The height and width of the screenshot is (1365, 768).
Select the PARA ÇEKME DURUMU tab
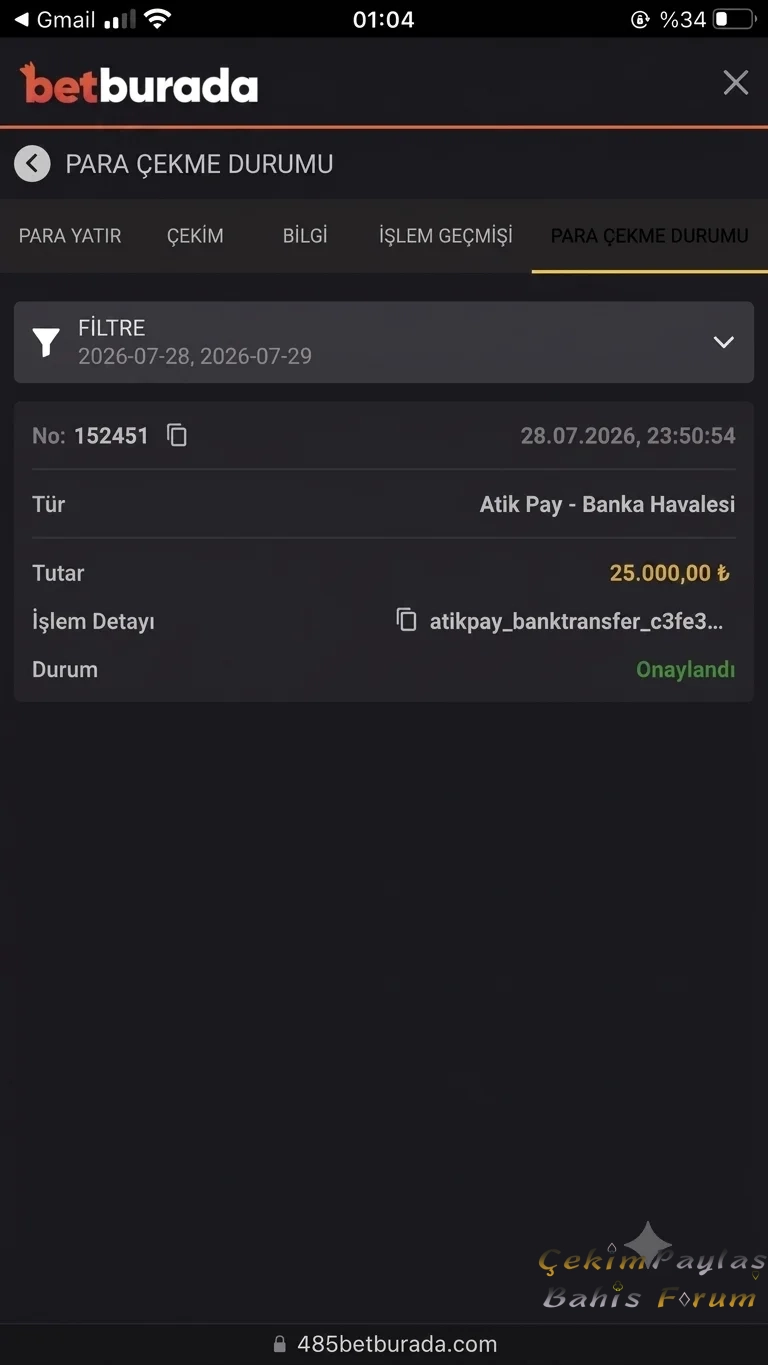point(650,236)
